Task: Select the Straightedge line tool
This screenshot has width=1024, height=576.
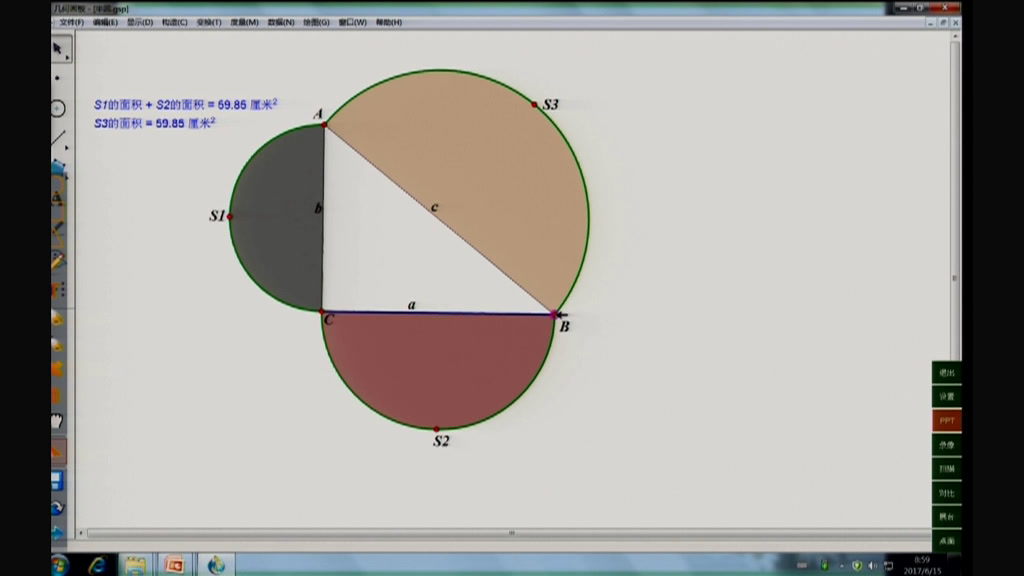Action: (58, 139)
